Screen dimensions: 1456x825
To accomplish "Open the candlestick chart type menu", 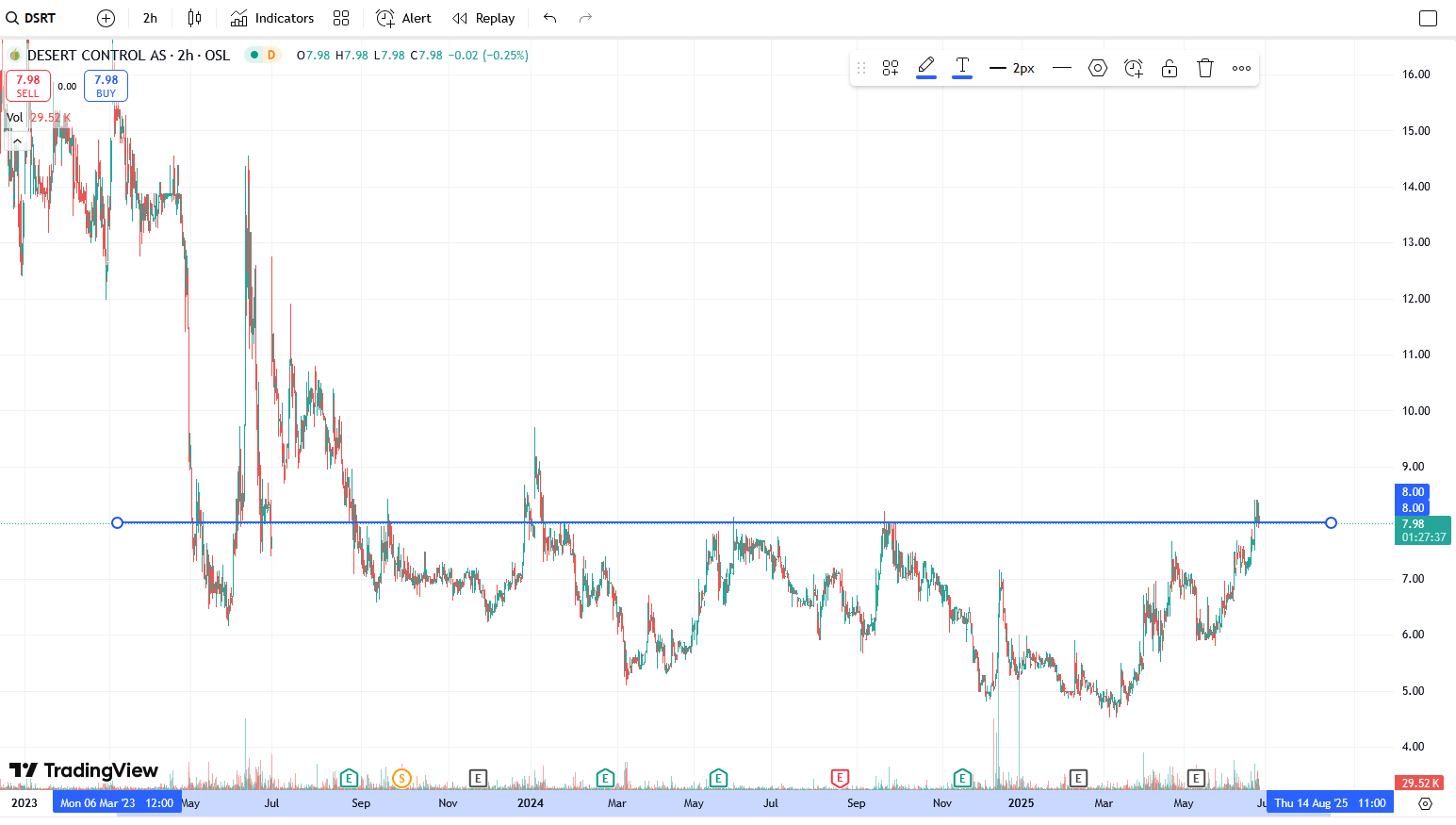I will tap(194, 18).
